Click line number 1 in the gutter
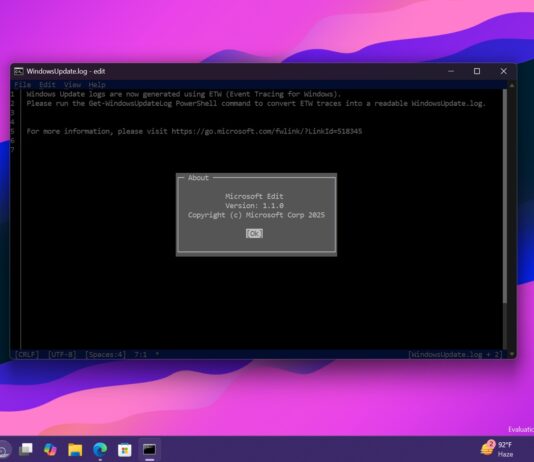Image resolution: width=534 pixels, height=462 pixels. [12, 94]
